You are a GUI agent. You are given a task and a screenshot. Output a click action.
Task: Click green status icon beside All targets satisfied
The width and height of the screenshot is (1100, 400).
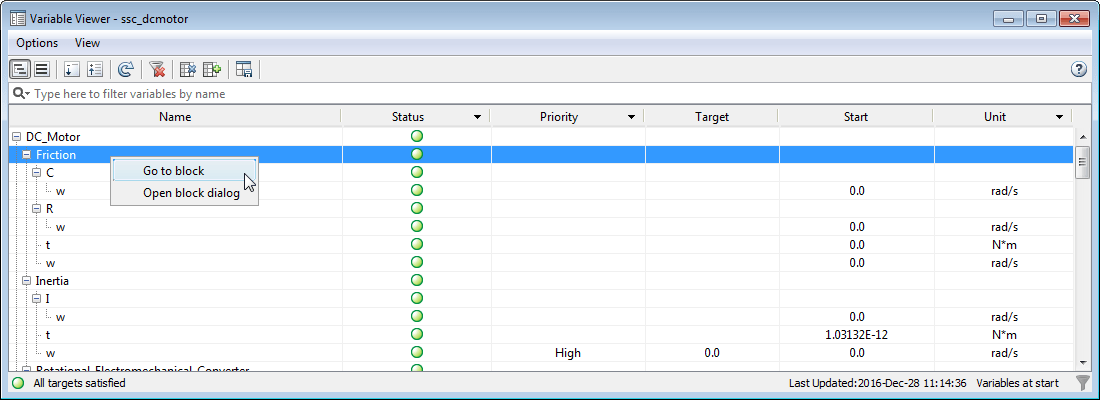coord(18,383)
